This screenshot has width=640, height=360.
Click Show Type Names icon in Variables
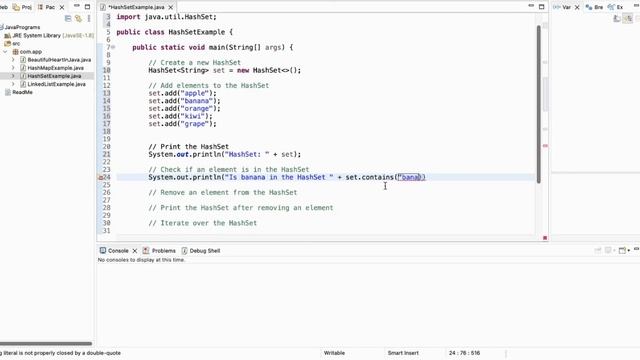click(x=617, y=18)
